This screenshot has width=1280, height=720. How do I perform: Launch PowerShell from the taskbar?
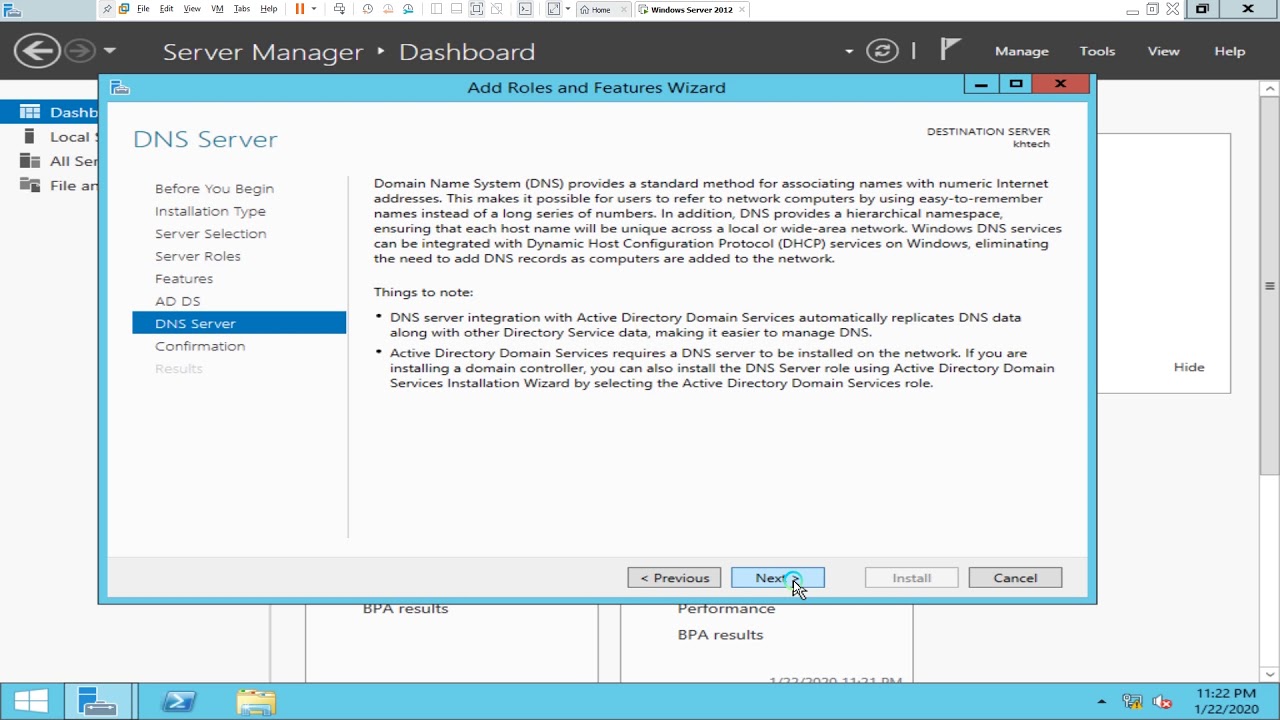point(178,702)
